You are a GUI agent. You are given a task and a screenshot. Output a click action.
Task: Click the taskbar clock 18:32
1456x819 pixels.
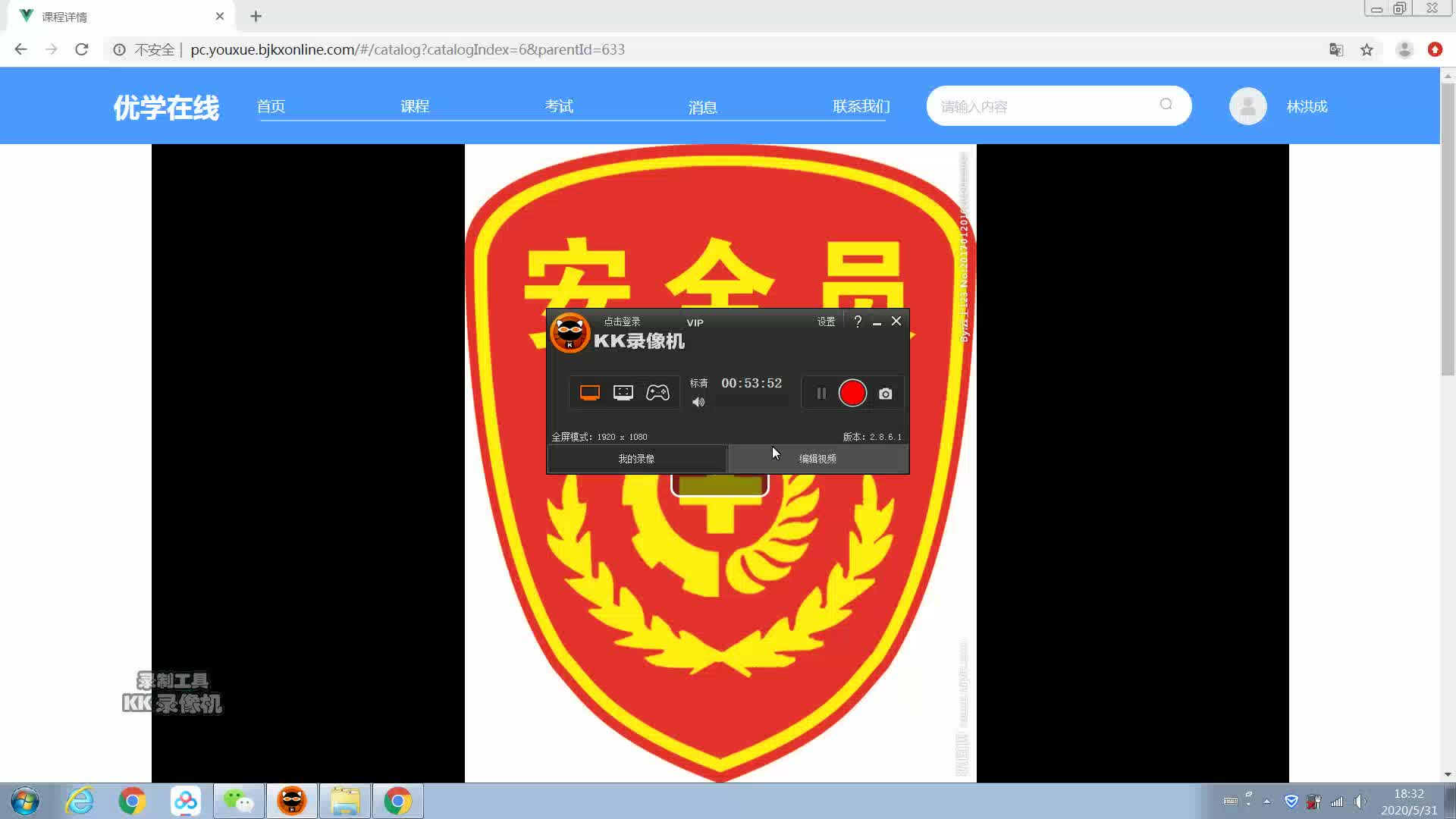(1408, 794)
